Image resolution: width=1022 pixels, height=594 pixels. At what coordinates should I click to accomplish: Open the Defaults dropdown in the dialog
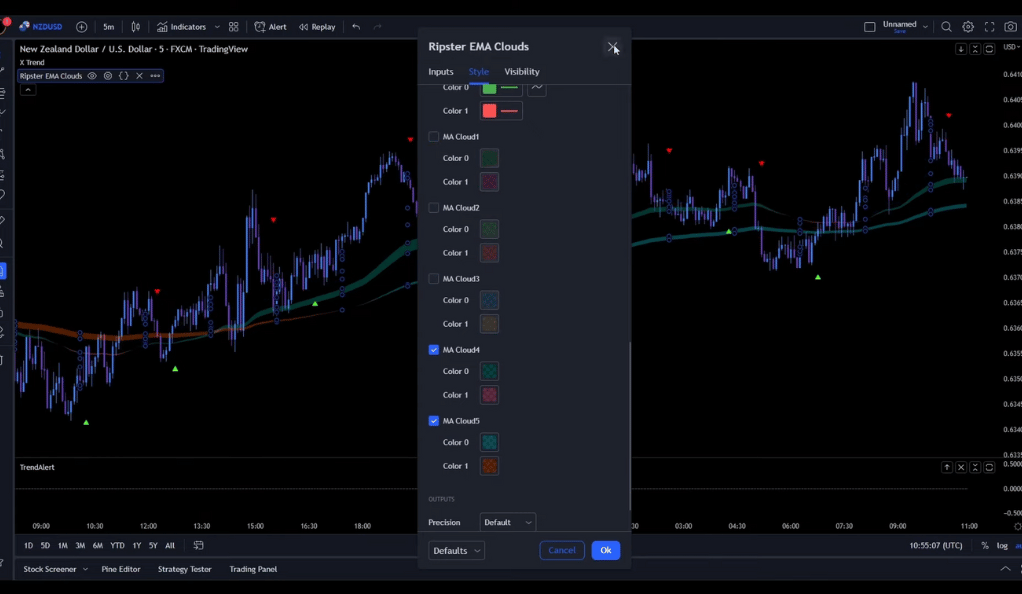[x=456, y=550]
